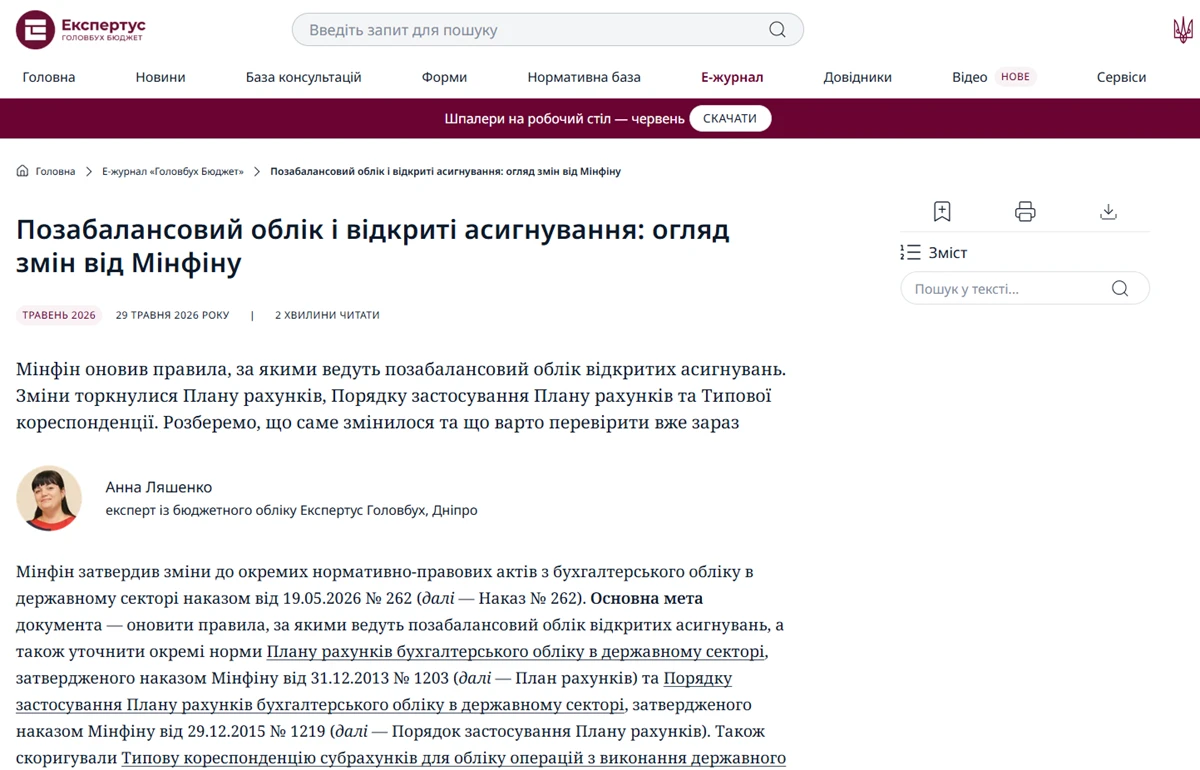Click the ТРАВЕНЬ 2026 tag
Image resolution: width=1200 pixels, height=770 pixels.
coord(59,315)
